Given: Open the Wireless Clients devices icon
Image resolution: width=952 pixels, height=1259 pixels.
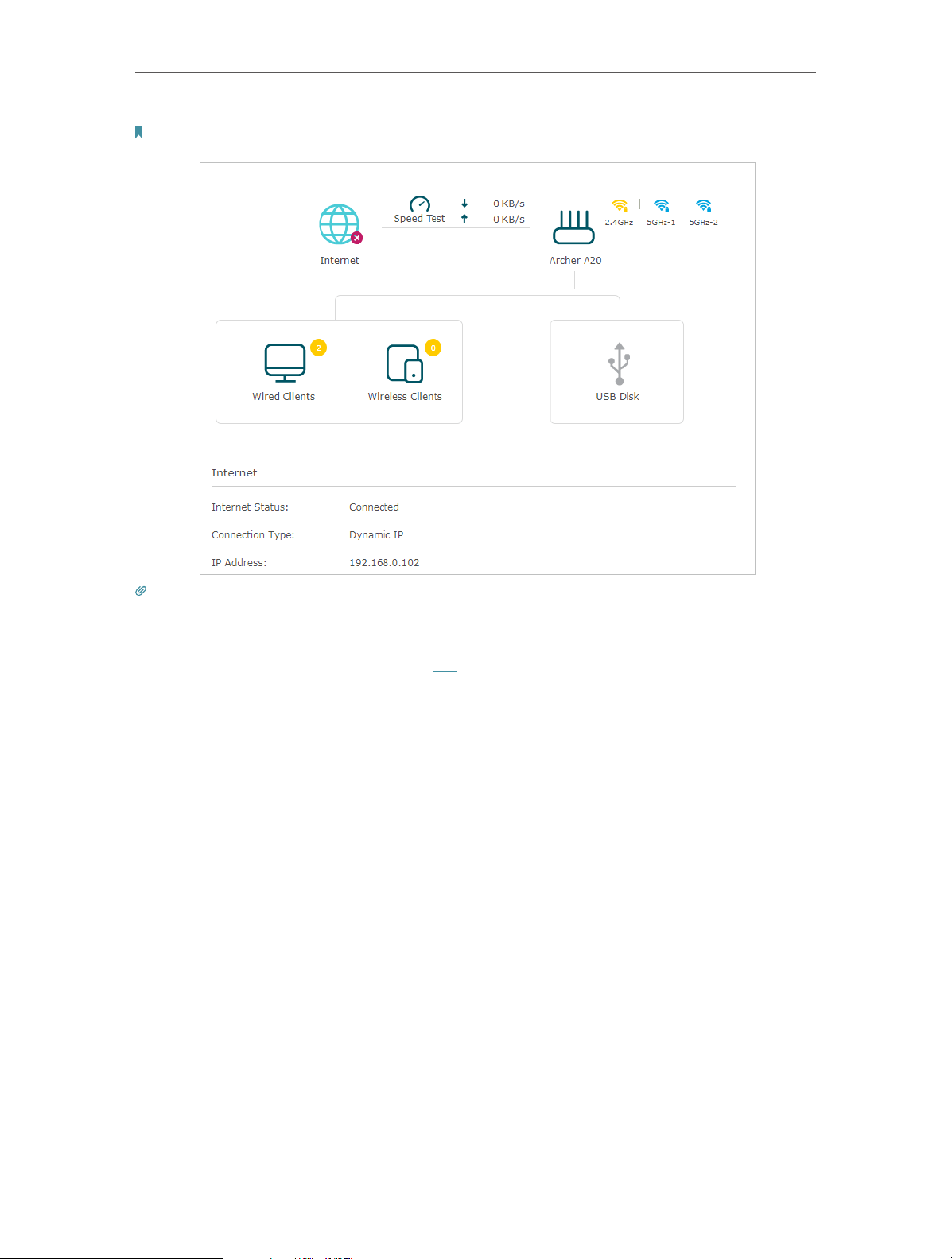Looking at the screenshot, I should coord(405,363).
